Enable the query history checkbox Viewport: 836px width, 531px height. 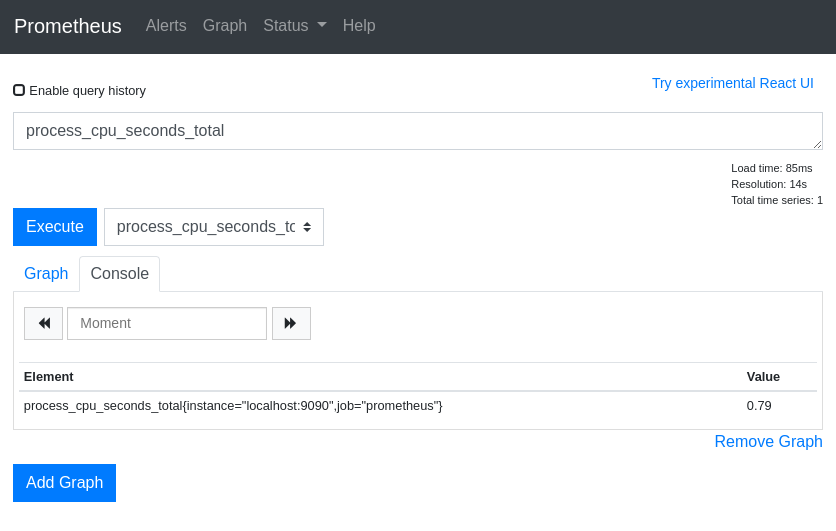pos(19,90)
